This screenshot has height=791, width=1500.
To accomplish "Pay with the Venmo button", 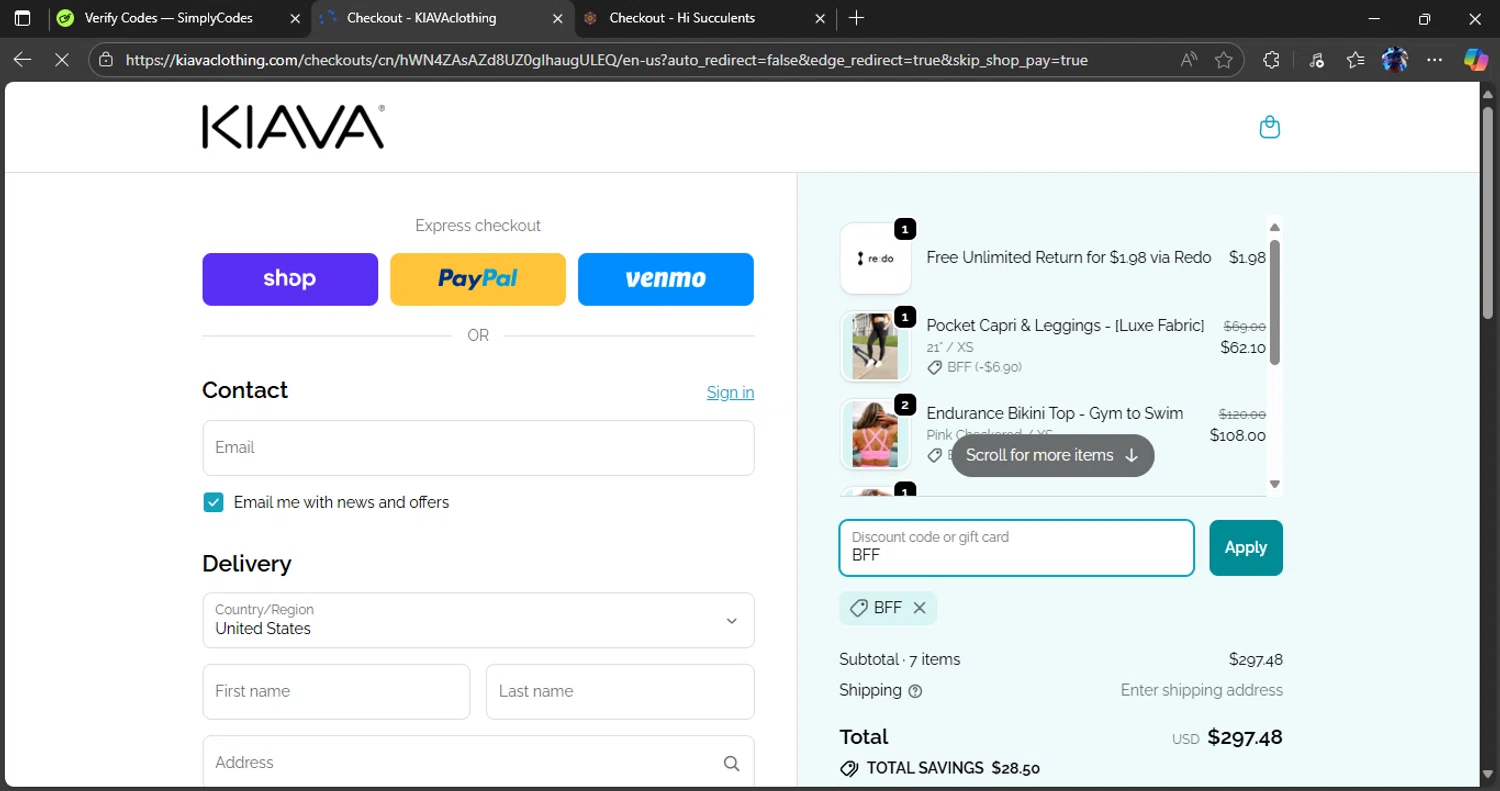I will click(666, 279).
